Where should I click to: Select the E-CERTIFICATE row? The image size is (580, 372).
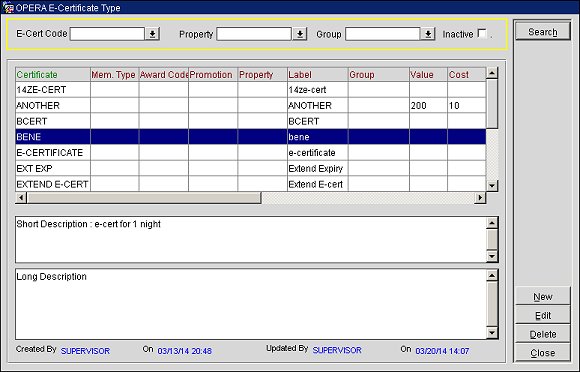point(250,153)
